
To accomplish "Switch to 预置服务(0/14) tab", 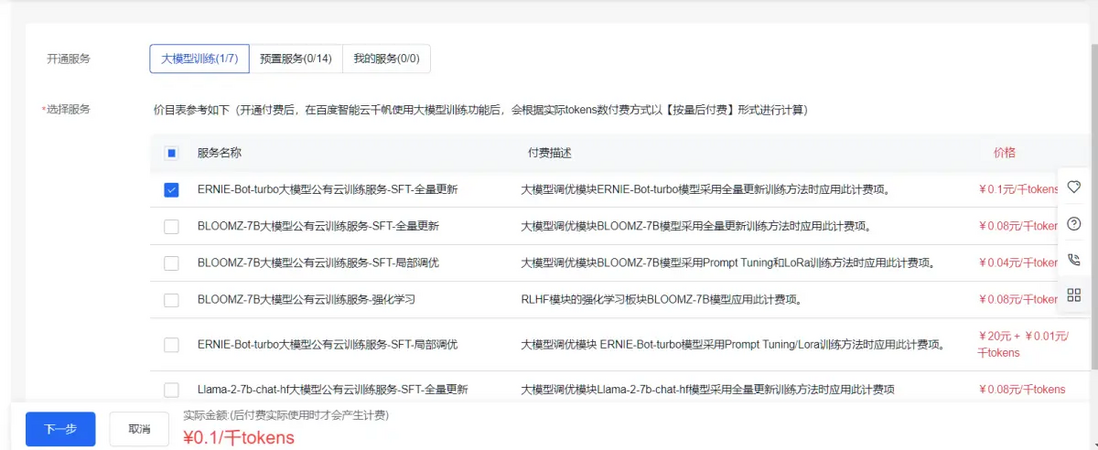I will 296,59.
